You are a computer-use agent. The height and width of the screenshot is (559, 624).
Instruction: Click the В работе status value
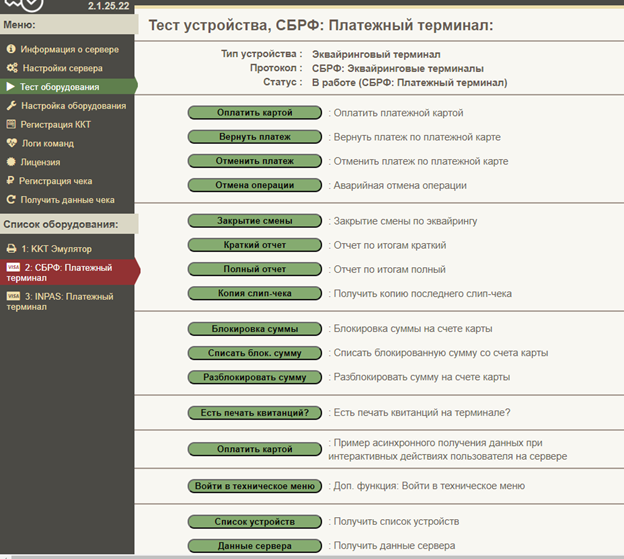[410, 83]
